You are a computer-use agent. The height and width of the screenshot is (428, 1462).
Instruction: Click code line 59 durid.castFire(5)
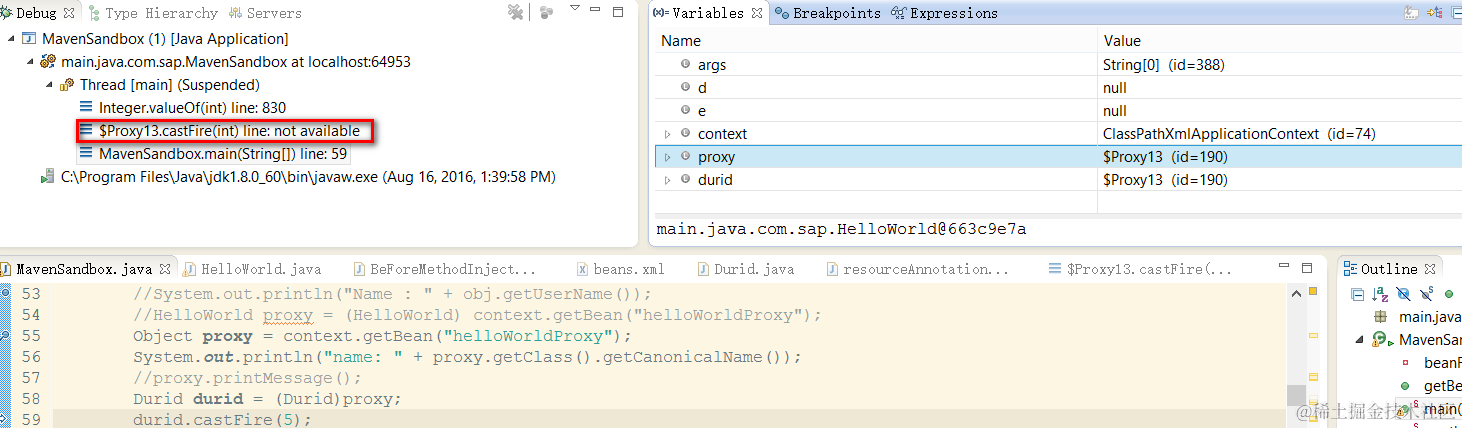coord(223,420)
